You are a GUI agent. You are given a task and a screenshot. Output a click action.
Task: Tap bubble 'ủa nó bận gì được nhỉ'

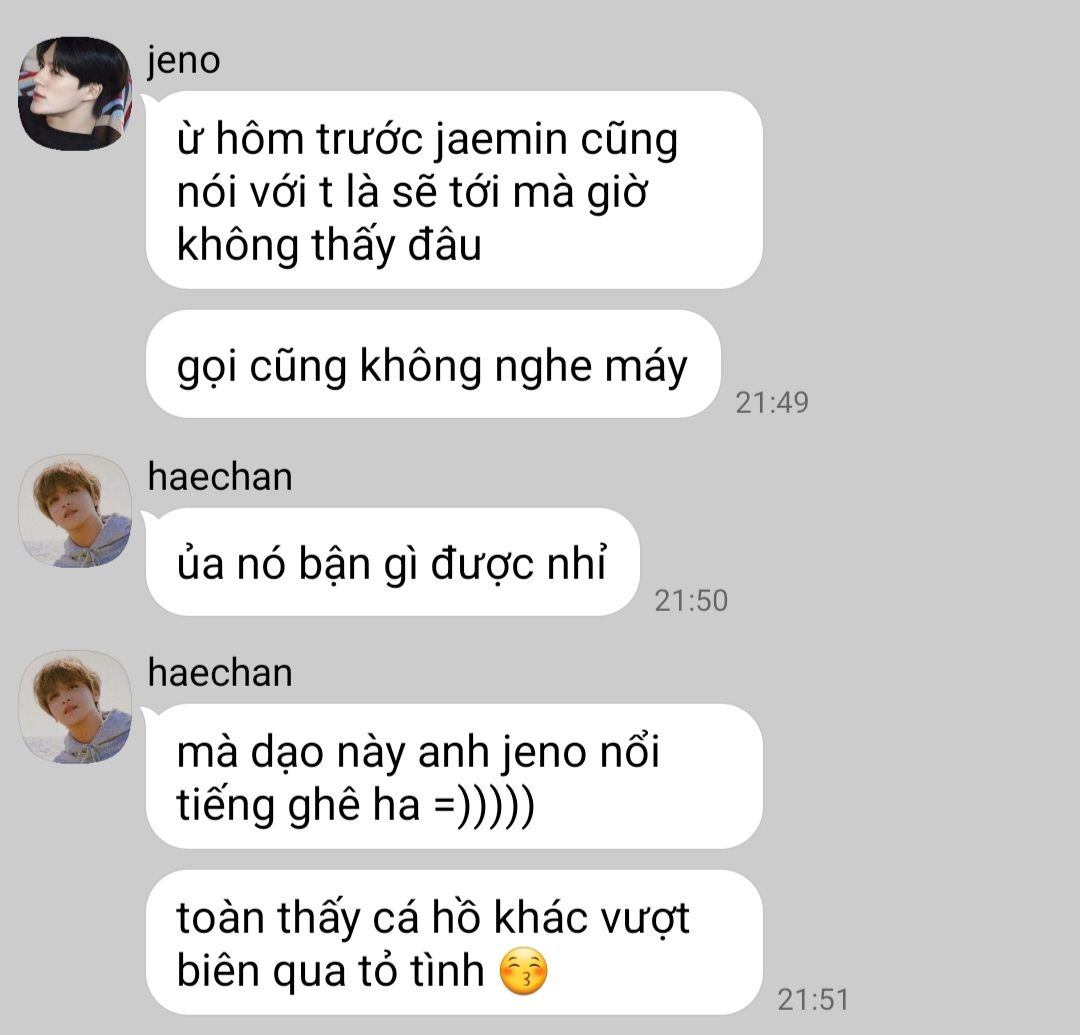(x=393, y=562)
